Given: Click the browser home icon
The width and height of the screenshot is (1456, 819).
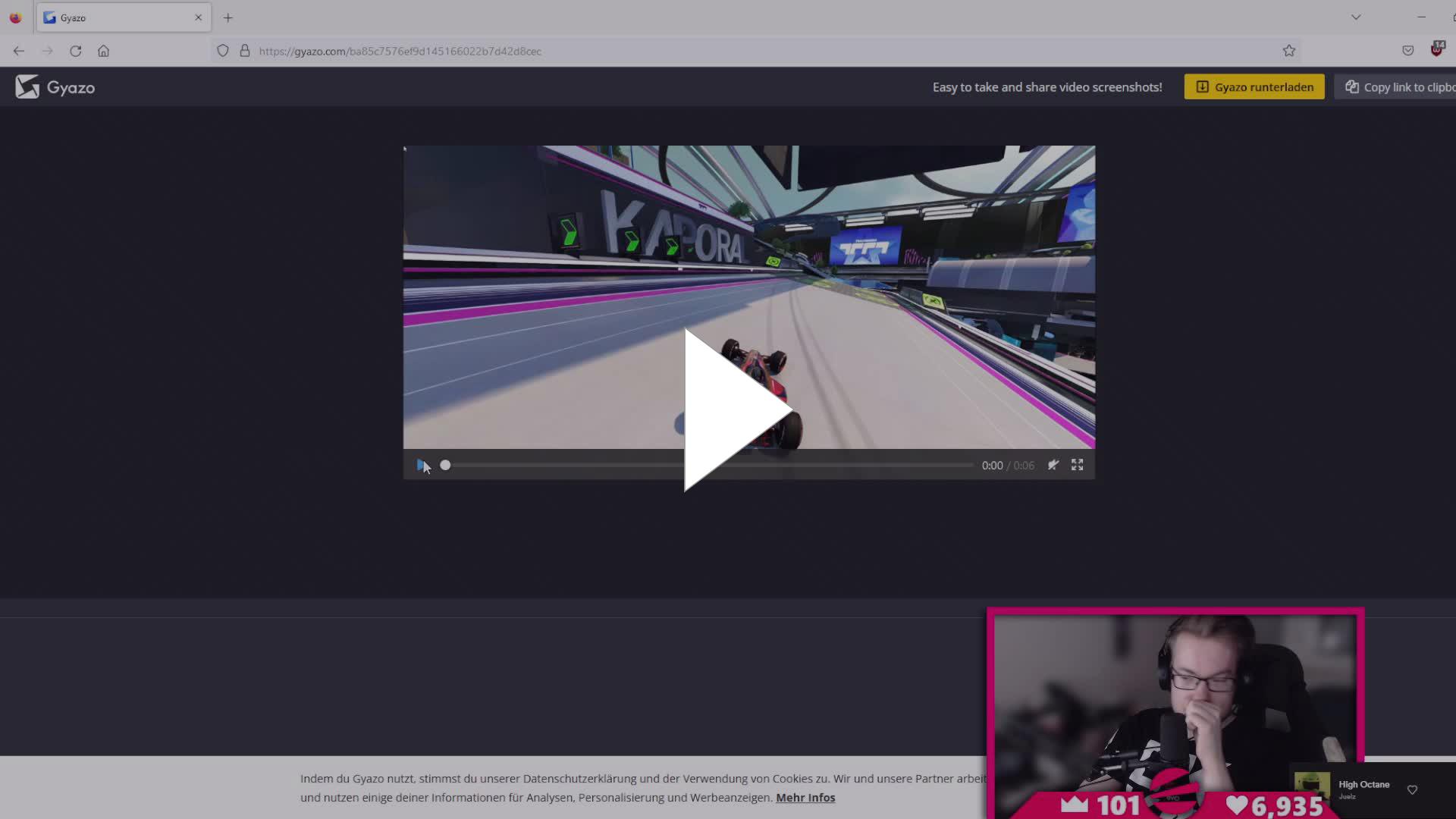Looking at the screenshot, I should pyautogui.click(x=104, y=51).
